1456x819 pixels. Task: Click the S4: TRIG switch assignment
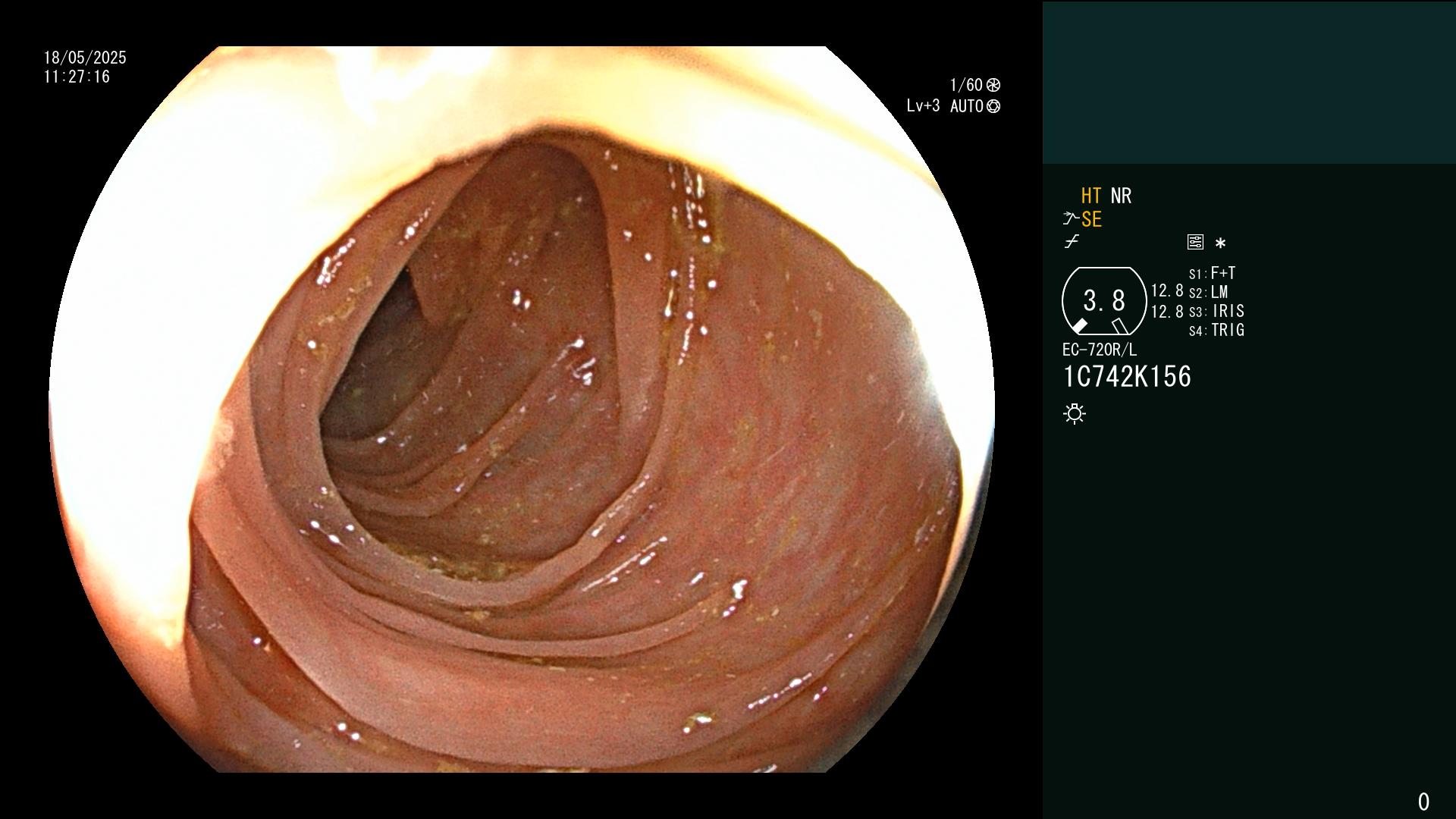point(1217,330)
